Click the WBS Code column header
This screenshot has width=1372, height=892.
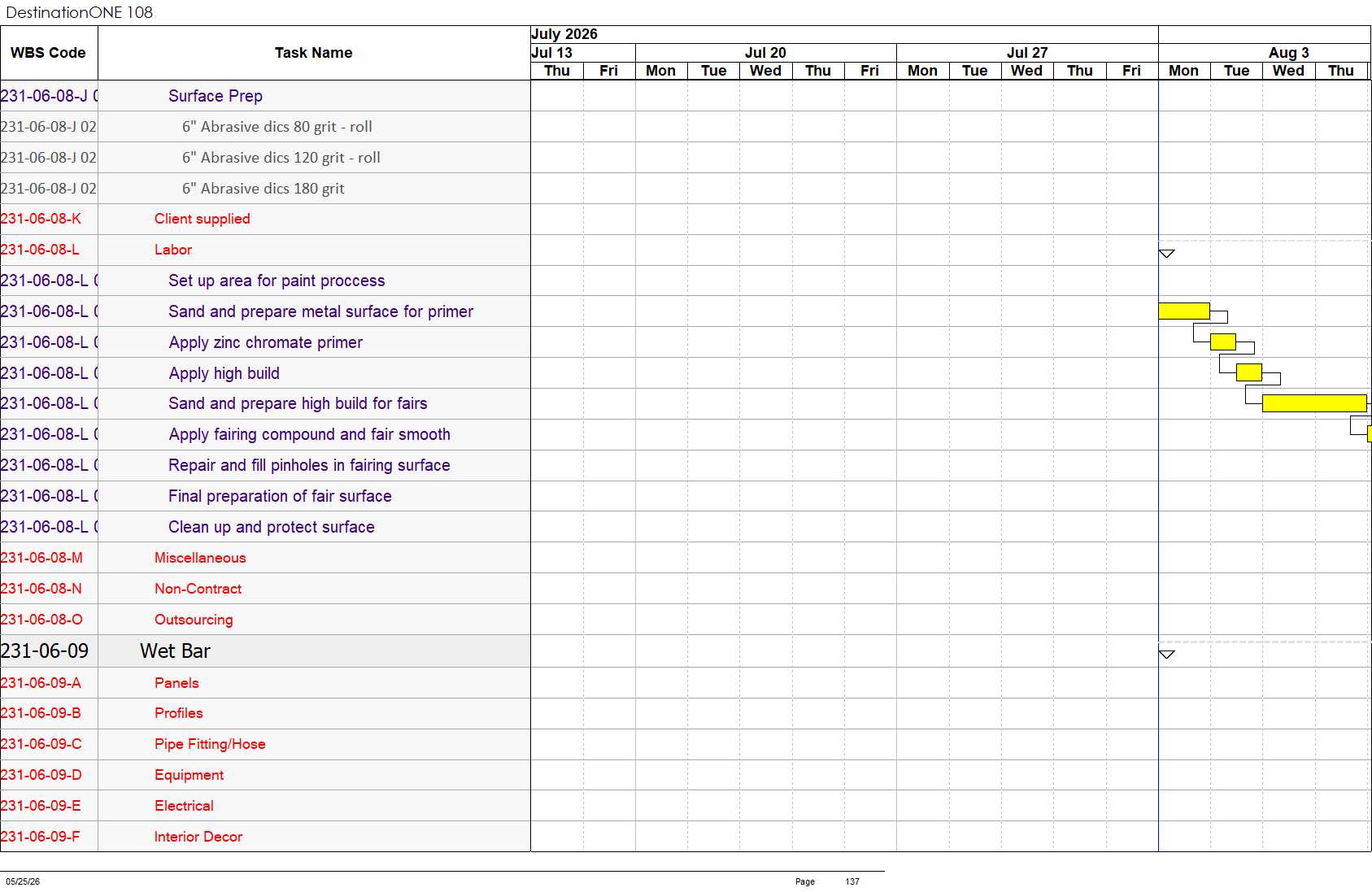click(x=49, y=53)
